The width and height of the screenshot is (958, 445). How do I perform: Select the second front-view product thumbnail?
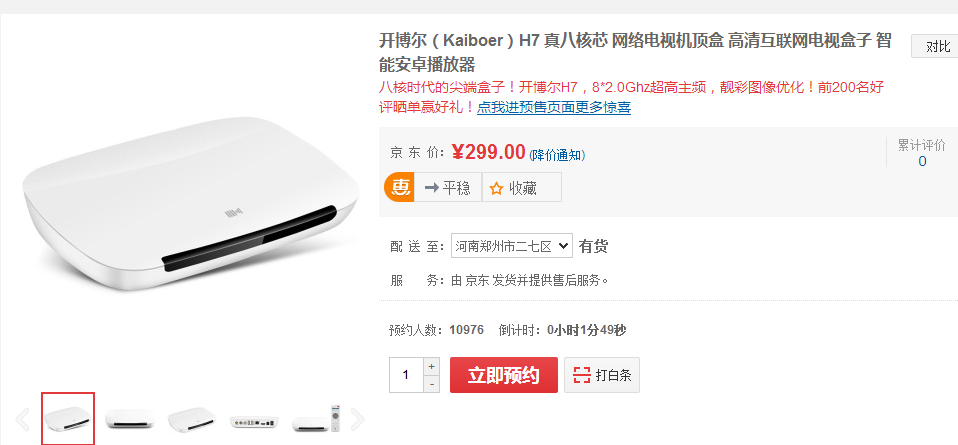[x=130, y=419]
